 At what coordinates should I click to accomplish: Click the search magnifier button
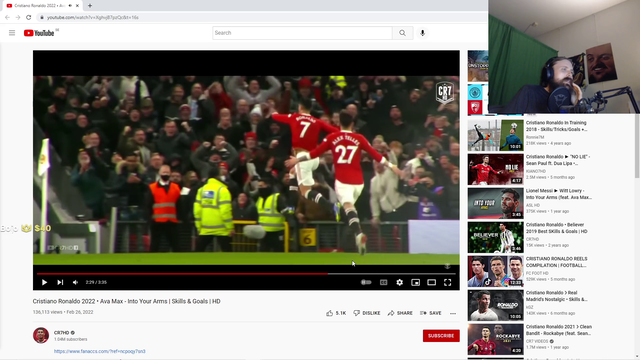click(x=402, y=33)
